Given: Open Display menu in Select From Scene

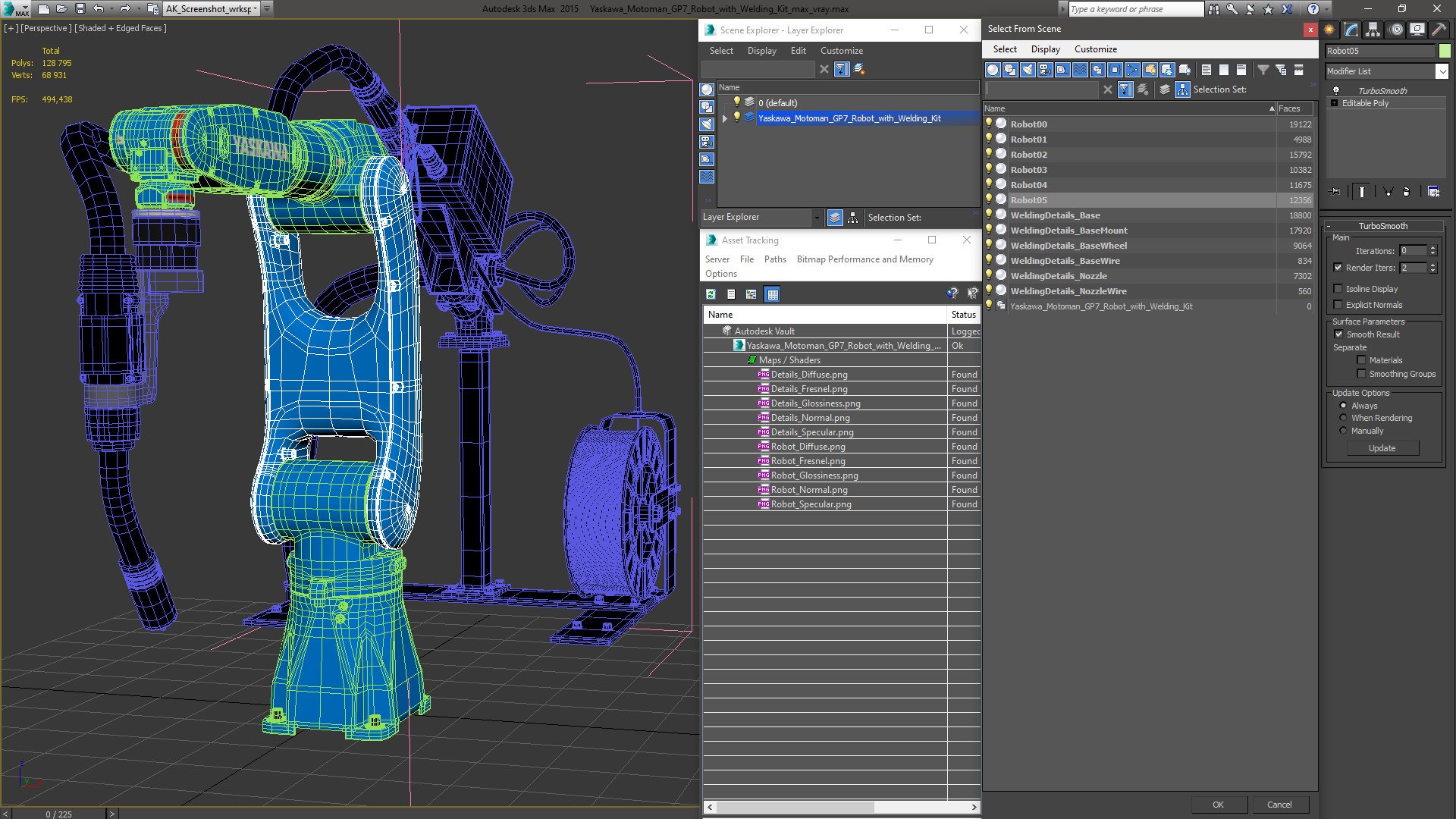Looking at the screenshot, I should 1045,49.
